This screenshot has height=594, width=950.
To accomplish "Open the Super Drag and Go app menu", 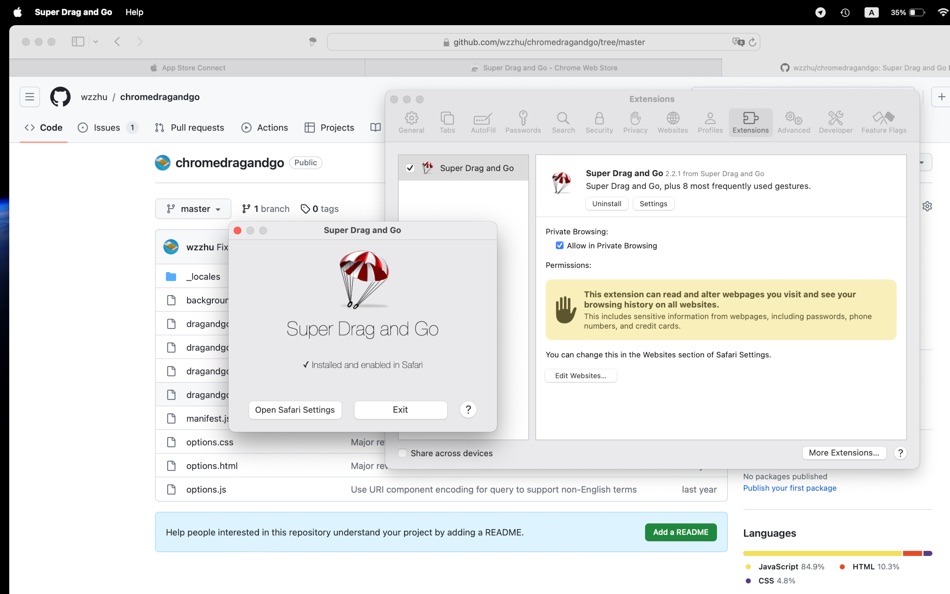I will pos(73,12).
